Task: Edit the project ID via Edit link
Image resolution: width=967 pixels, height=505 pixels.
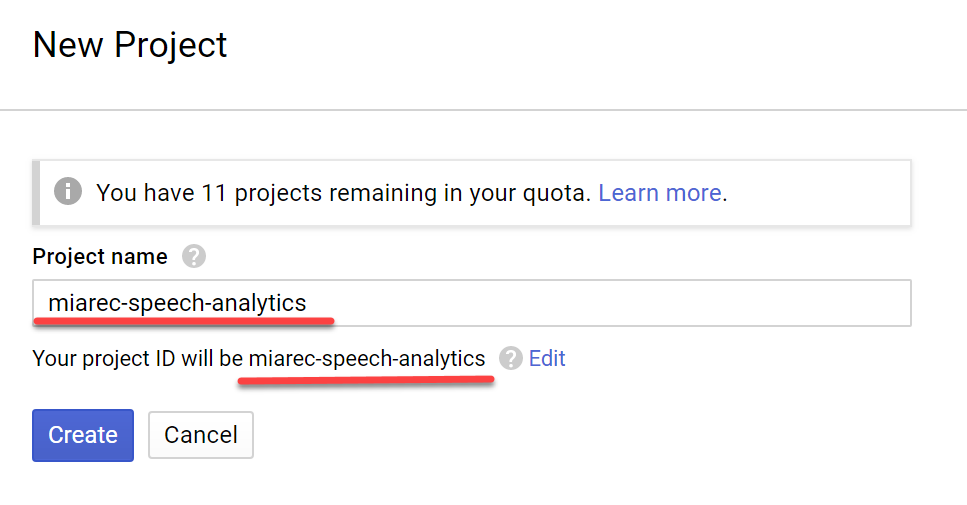Action: (x=547, y=358)
